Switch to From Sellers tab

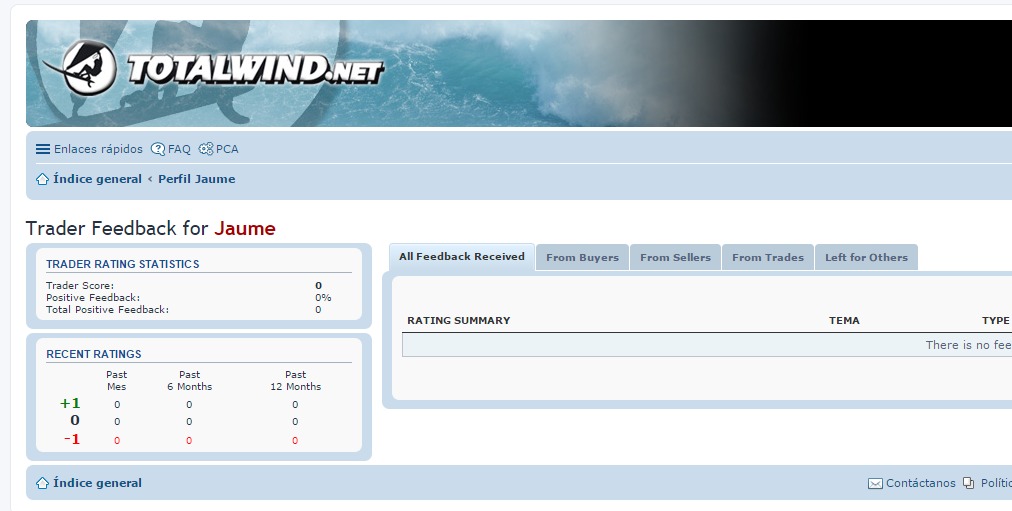point(675,257)
